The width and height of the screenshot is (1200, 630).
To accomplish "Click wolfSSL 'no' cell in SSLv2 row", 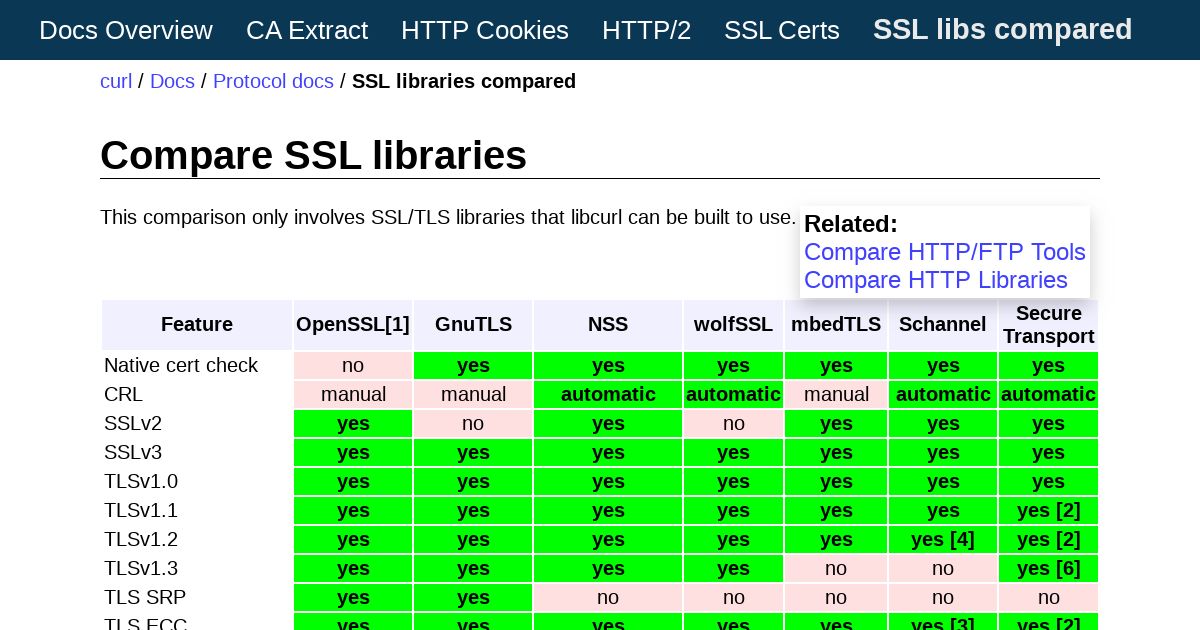I will 734,423.
